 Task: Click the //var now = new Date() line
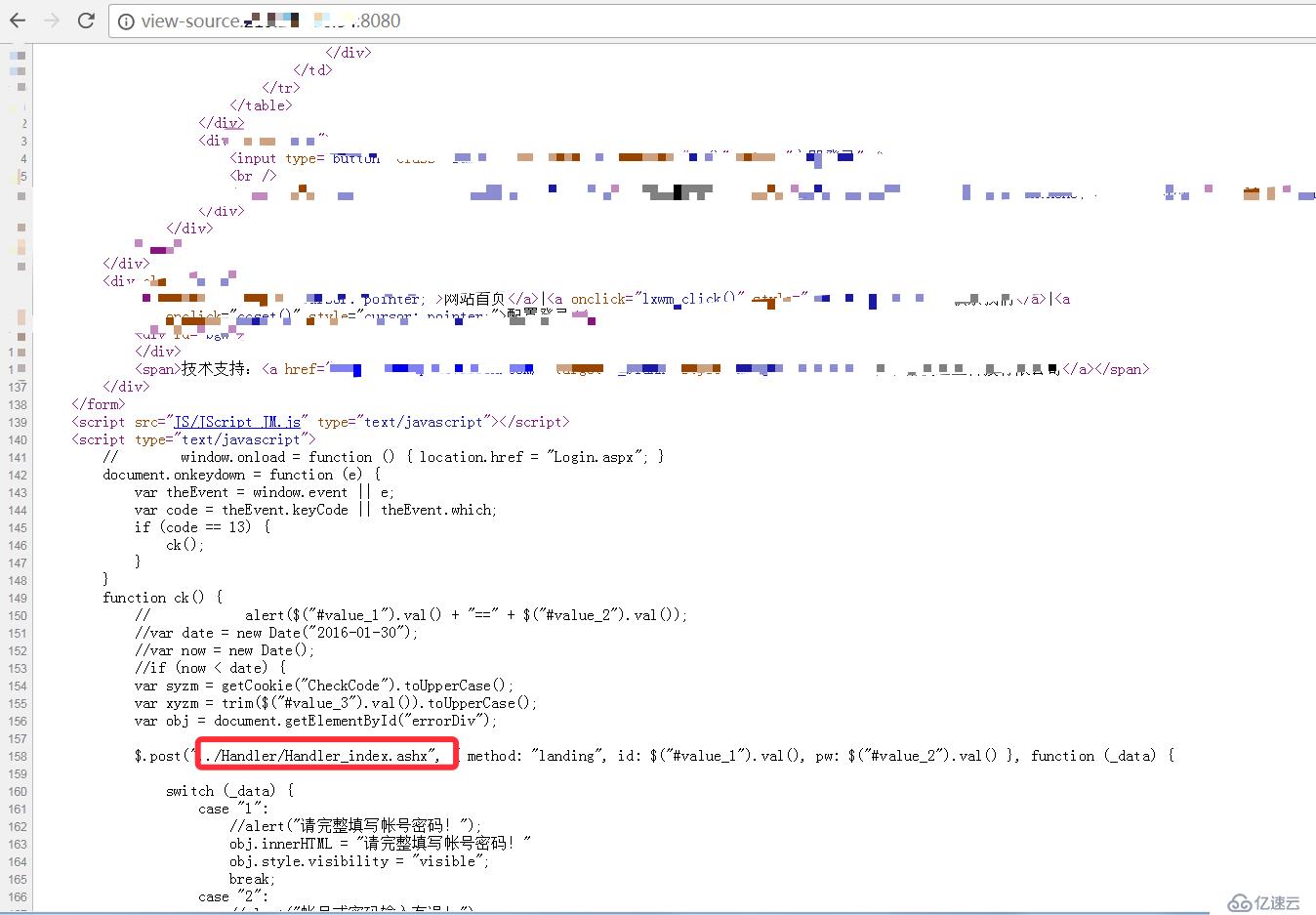point(225,650)
